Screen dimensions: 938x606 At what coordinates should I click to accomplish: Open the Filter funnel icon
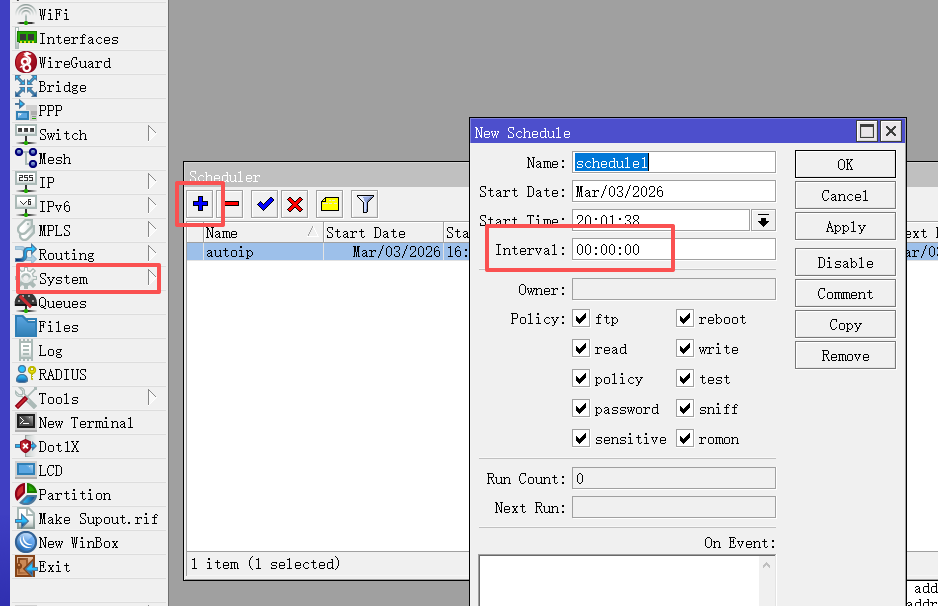365,204
